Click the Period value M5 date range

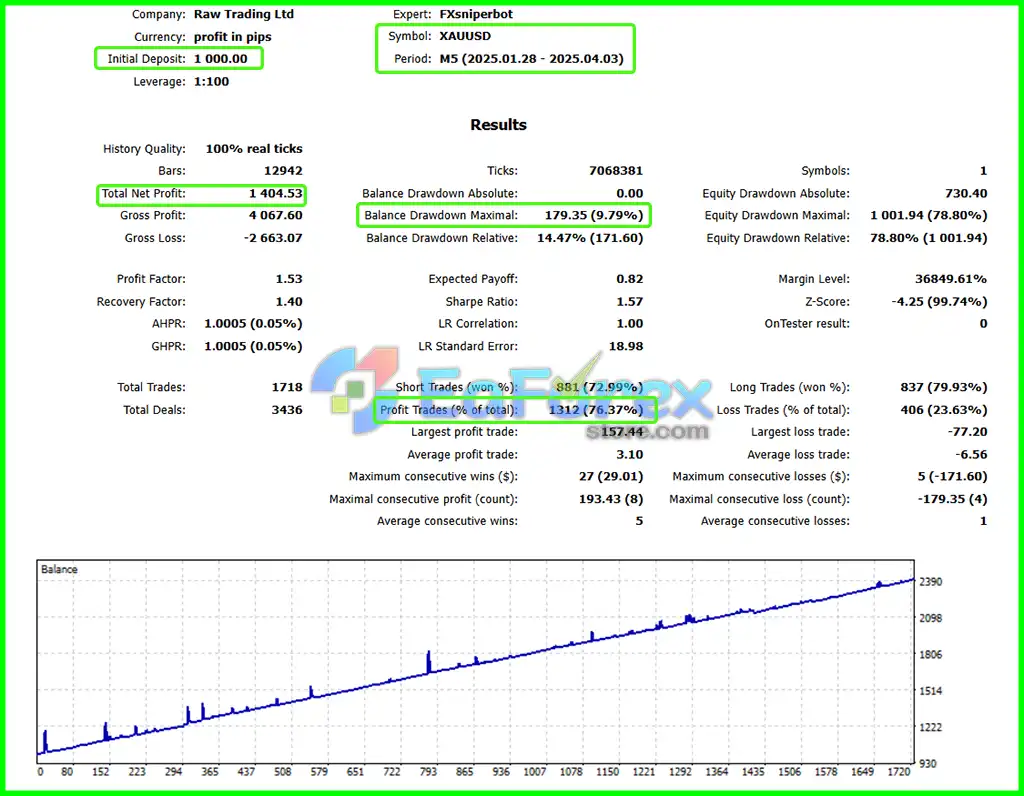pos(532,59)
